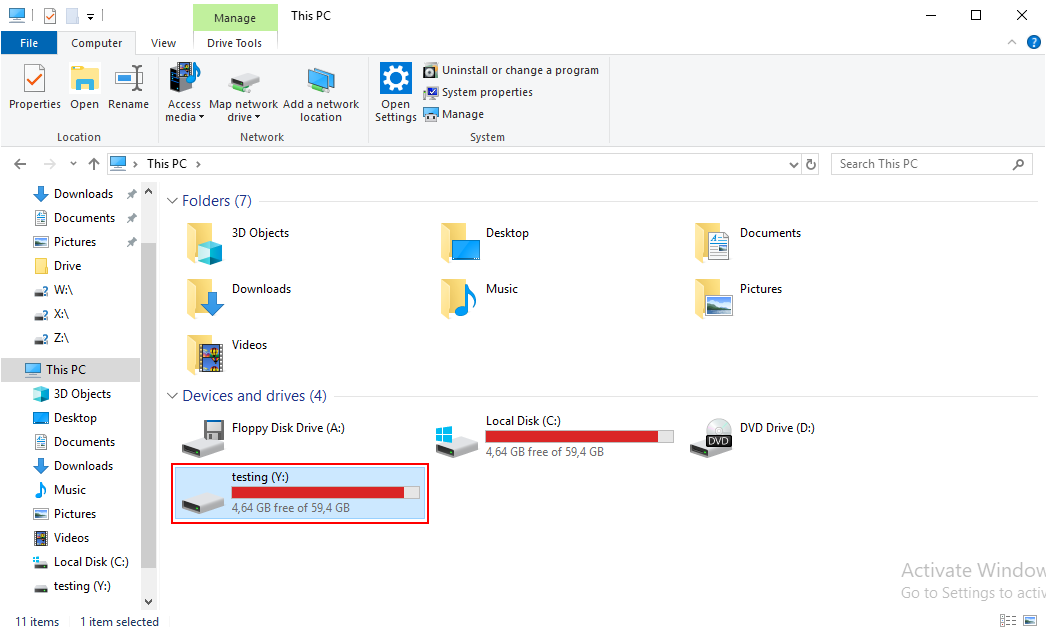1046x634 pixels.
Task: Minimize the ribbon with the chevron
Action: pos(1013,43)
